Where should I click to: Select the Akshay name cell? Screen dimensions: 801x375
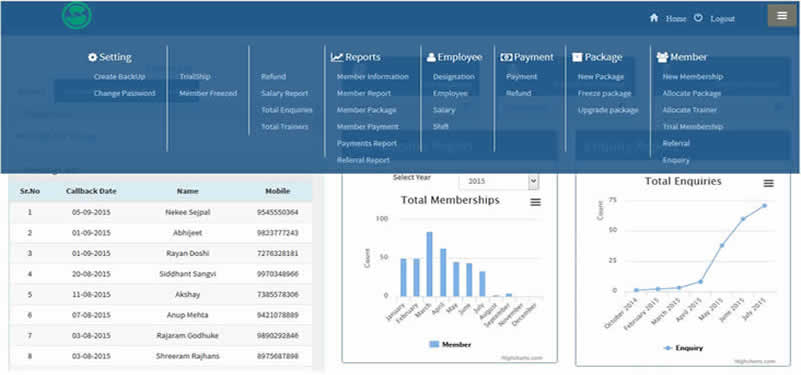(x=187, y=294)
